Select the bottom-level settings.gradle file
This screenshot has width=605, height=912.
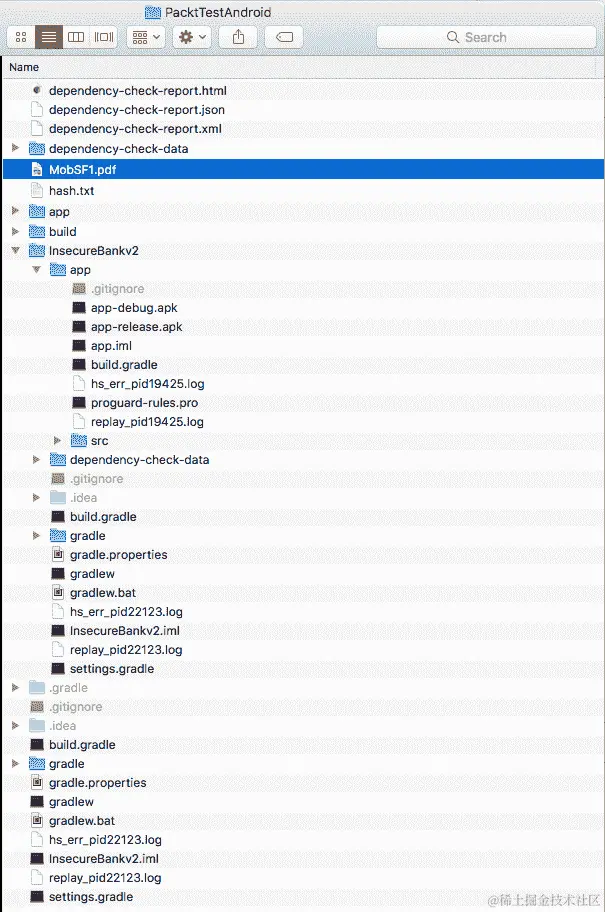302,896
